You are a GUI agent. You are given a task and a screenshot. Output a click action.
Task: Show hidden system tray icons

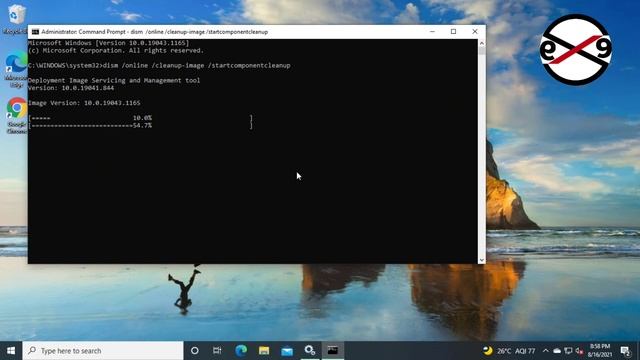coord(546,351)
